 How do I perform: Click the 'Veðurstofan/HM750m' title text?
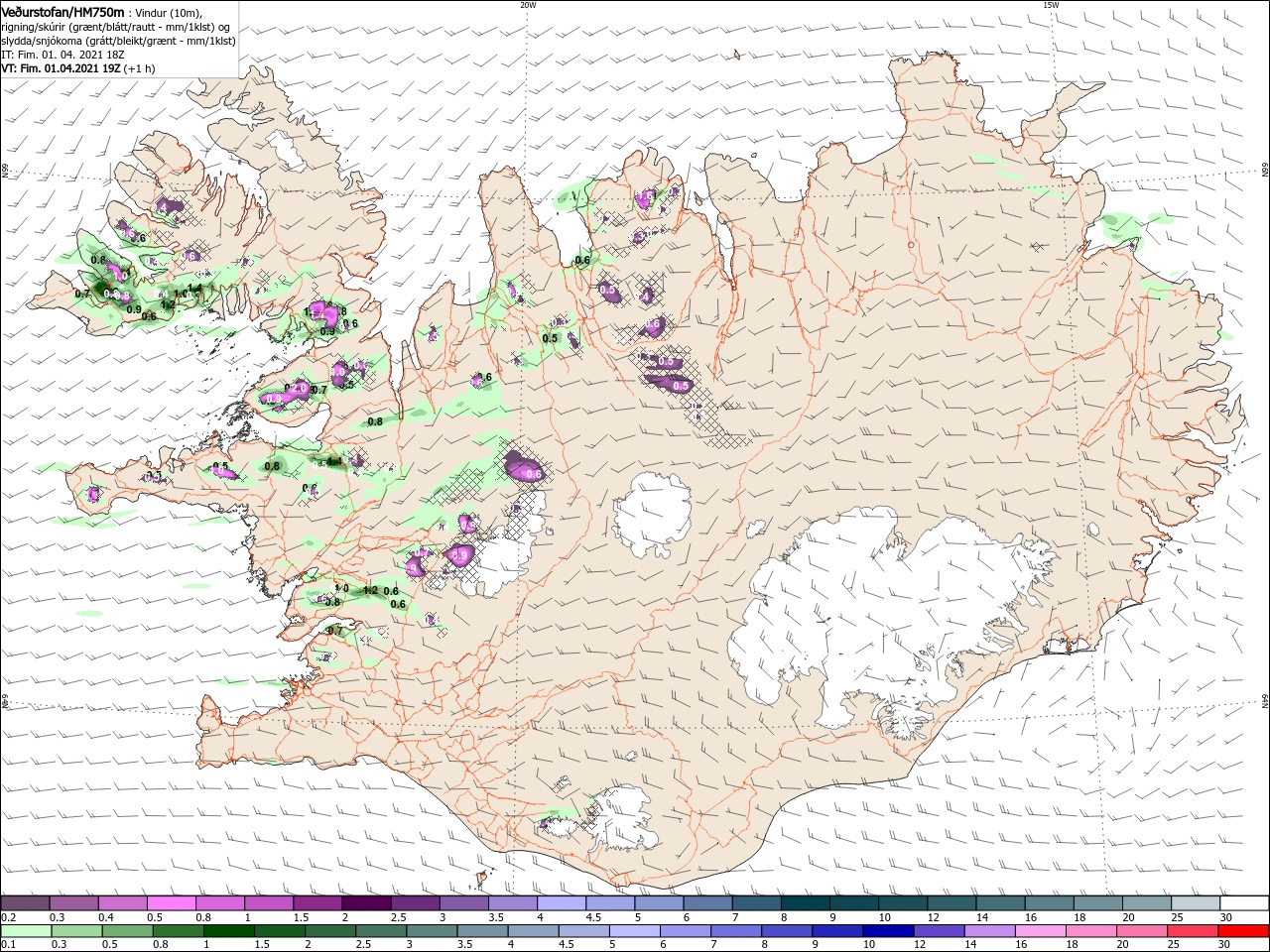pyautogui.click(x=63, y=11)
